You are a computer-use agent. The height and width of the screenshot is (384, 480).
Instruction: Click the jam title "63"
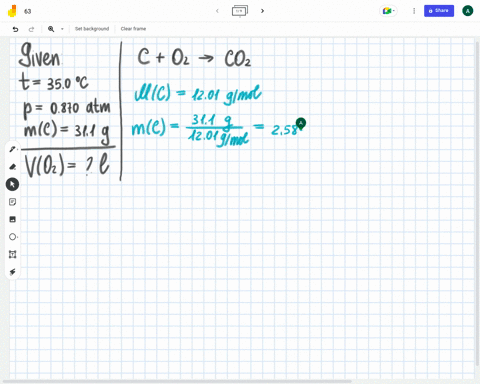(x=28, y=11)
